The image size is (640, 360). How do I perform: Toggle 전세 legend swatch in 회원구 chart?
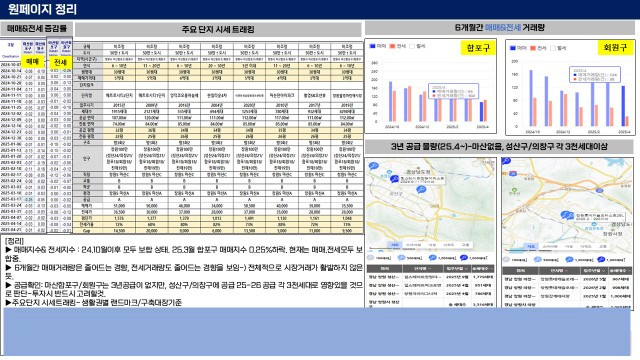[x=533, y=48]
